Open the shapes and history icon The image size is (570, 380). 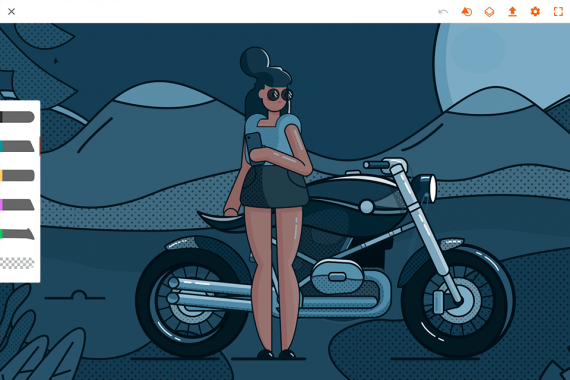tap(466, 12)
